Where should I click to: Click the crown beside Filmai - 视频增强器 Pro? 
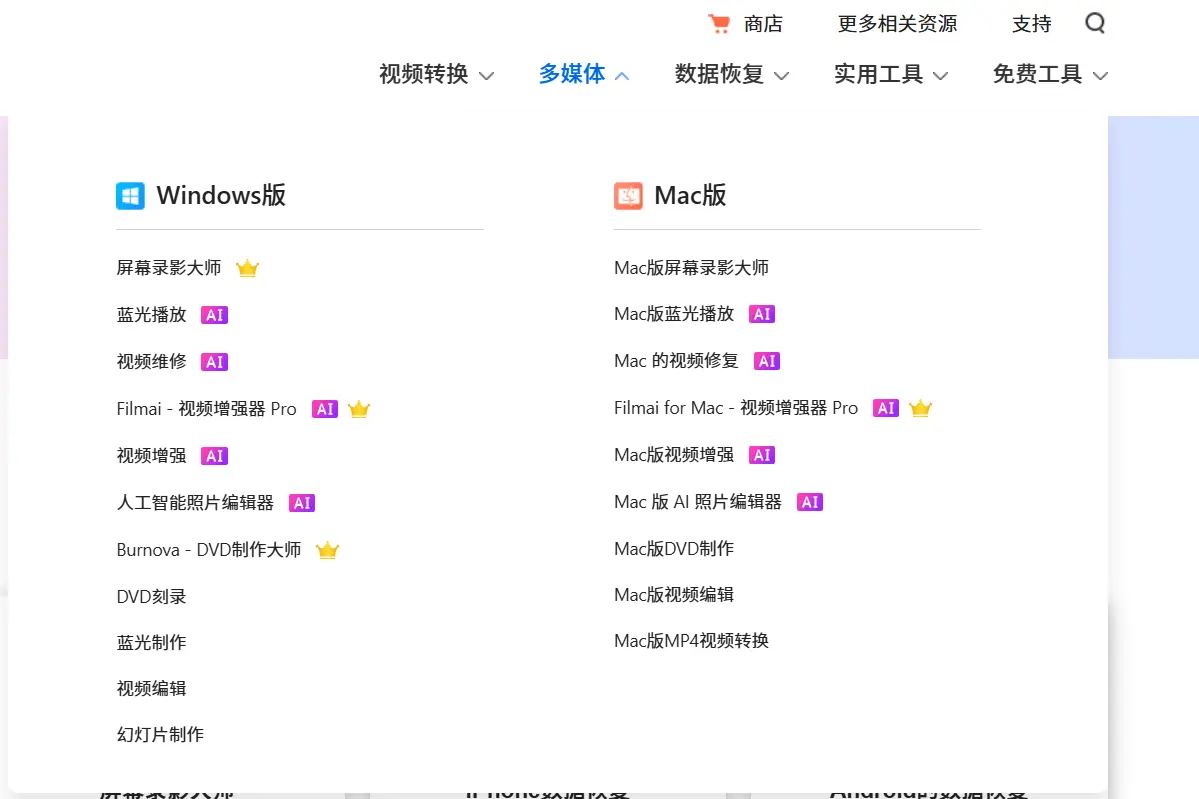(359, 408)
